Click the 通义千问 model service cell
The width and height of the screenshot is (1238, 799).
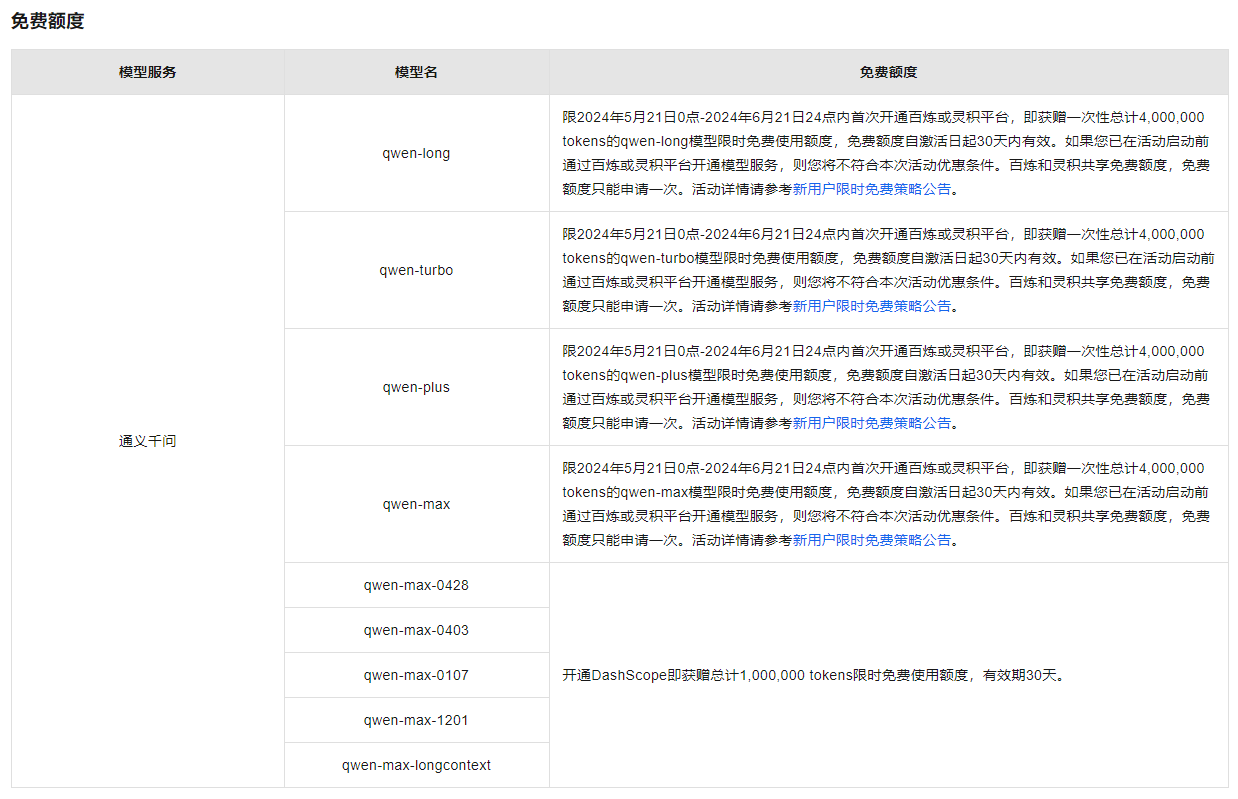click(148, 441)
